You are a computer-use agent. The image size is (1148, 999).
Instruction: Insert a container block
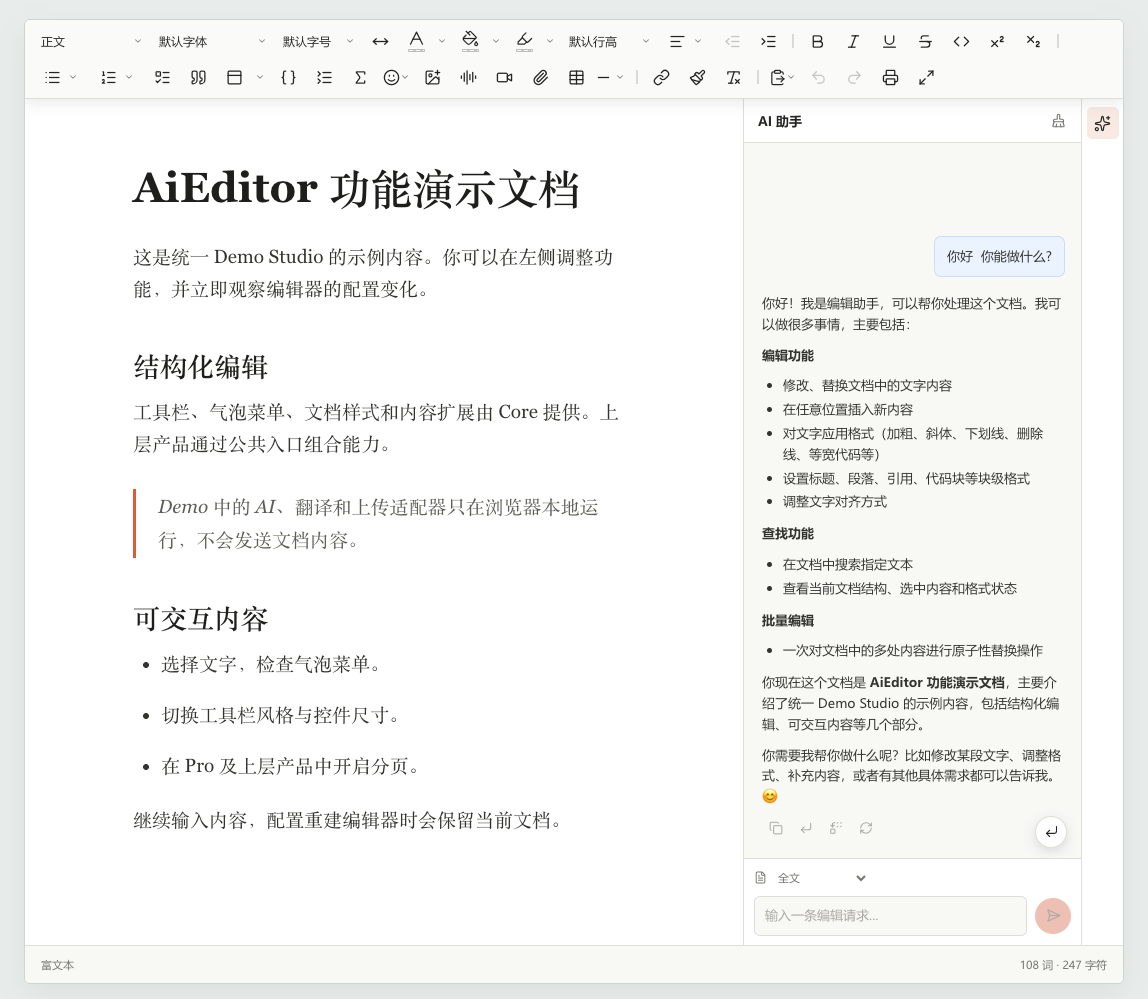tap(234, 78)
